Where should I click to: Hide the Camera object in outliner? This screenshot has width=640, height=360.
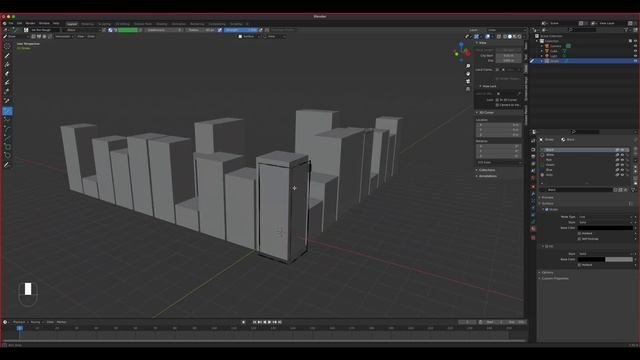tap(635, 46)
